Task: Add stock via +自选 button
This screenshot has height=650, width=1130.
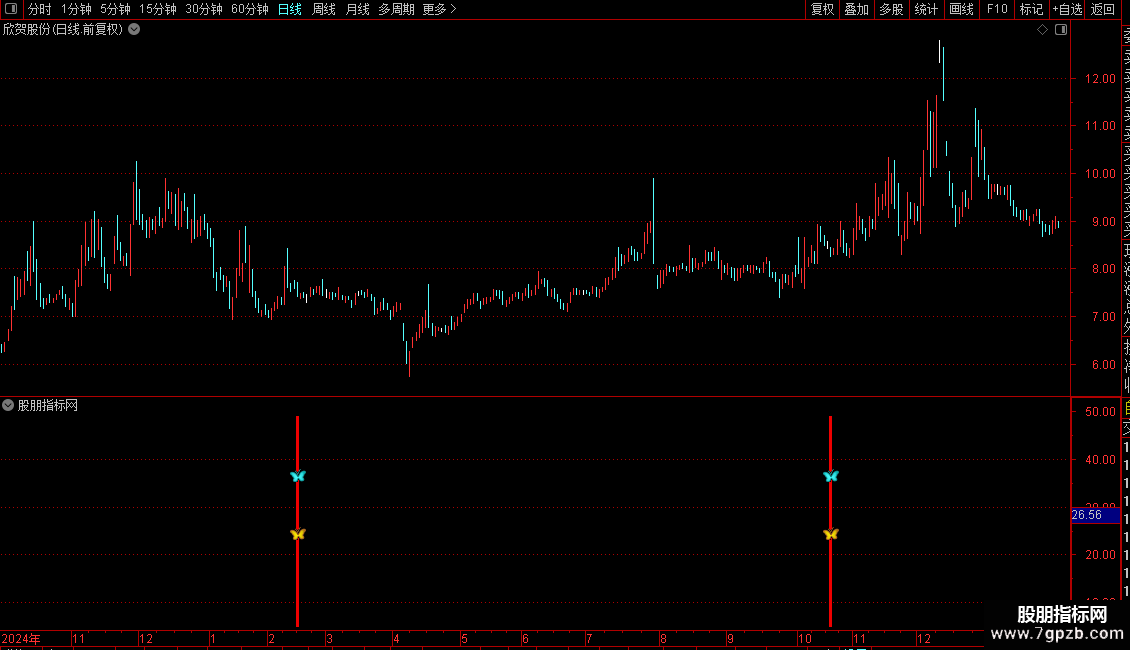Action: click(x=1067, y=9)
